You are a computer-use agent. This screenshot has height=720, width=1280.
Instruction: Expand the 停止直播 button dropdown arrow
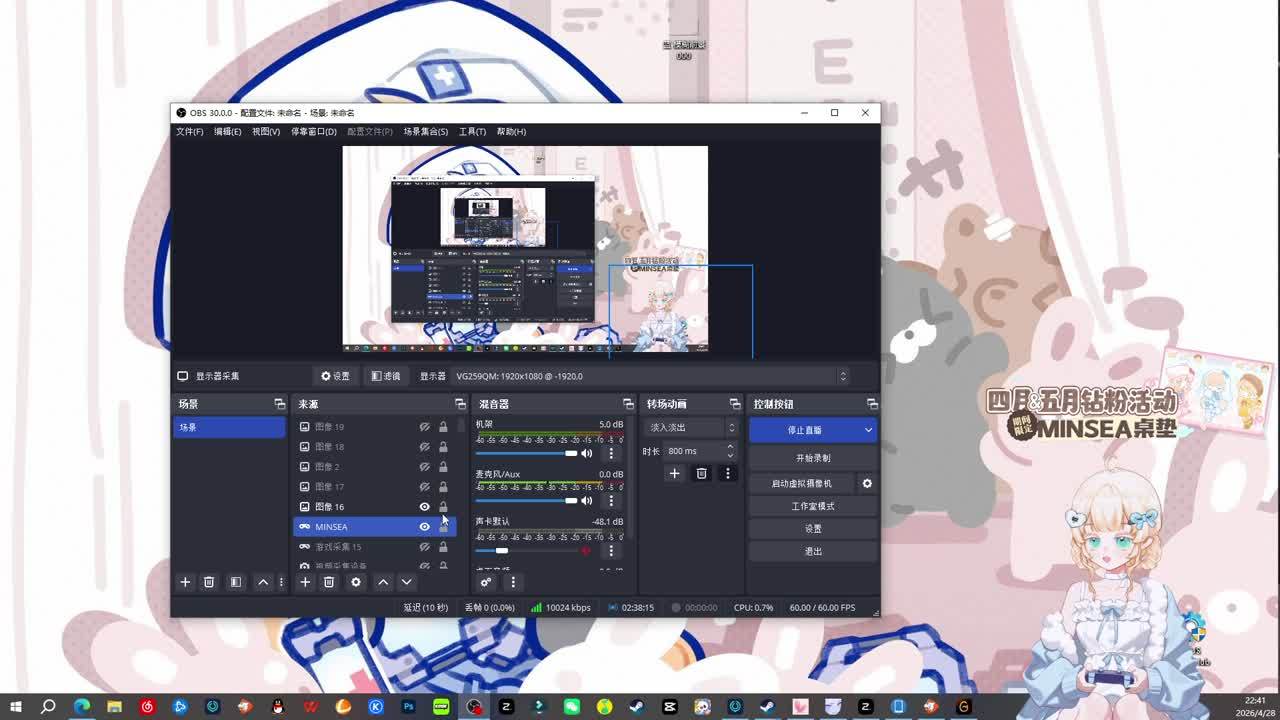(x=868, y=430)
